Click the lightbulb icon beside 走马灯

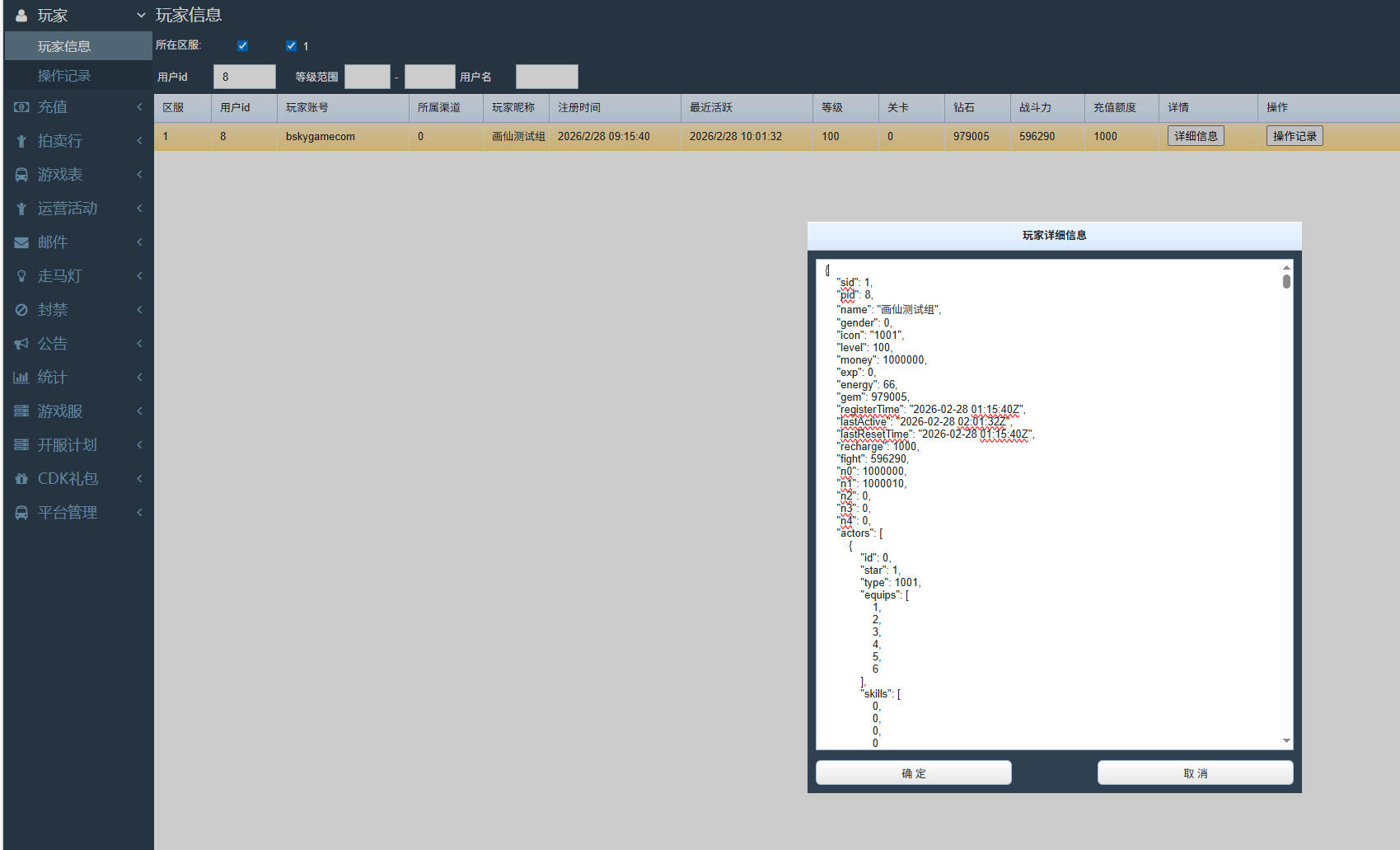(x=21, y=276)
